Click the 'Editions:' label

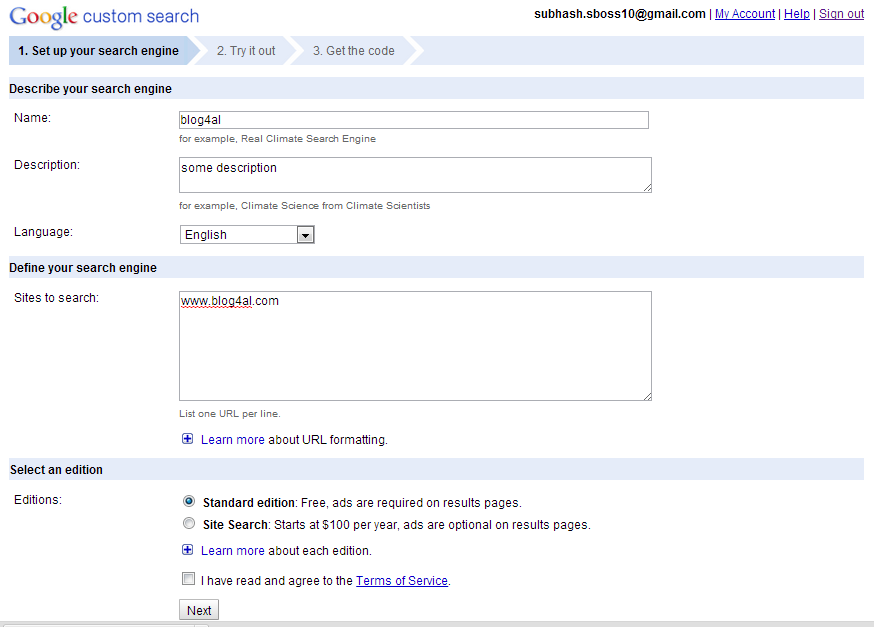click(x=38, y=500)
